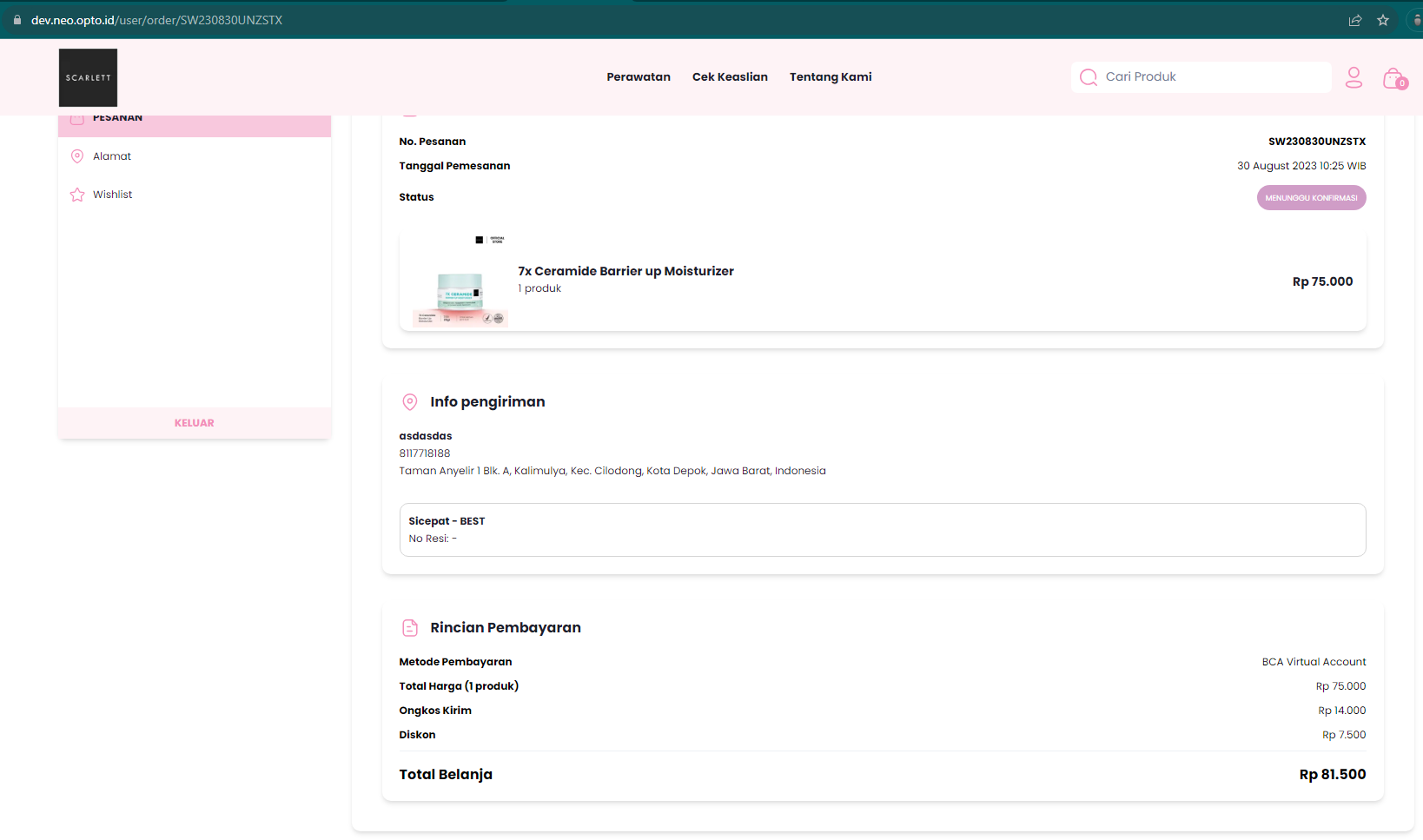Click the Menunggu Konfirmasi status badge
Viewport: 1423px width, 840px height.
click(x=1311, y=198)
